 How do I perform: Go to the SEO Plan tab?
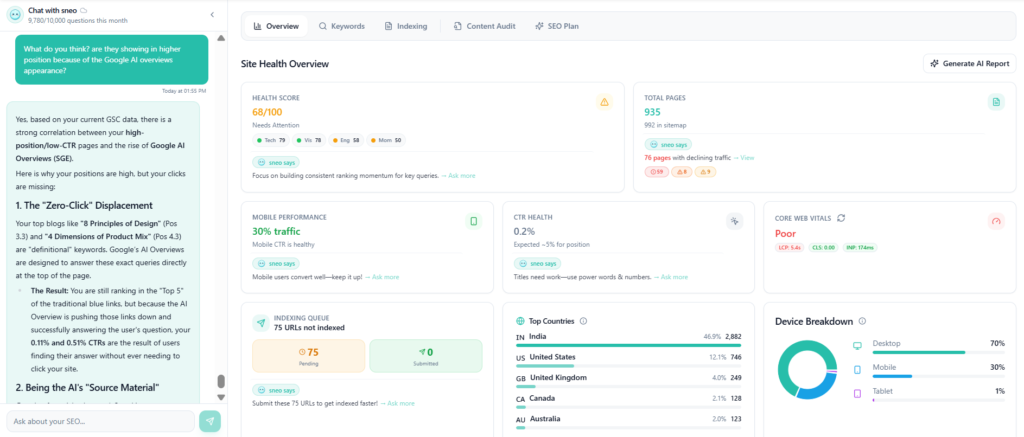coord(556,26)
